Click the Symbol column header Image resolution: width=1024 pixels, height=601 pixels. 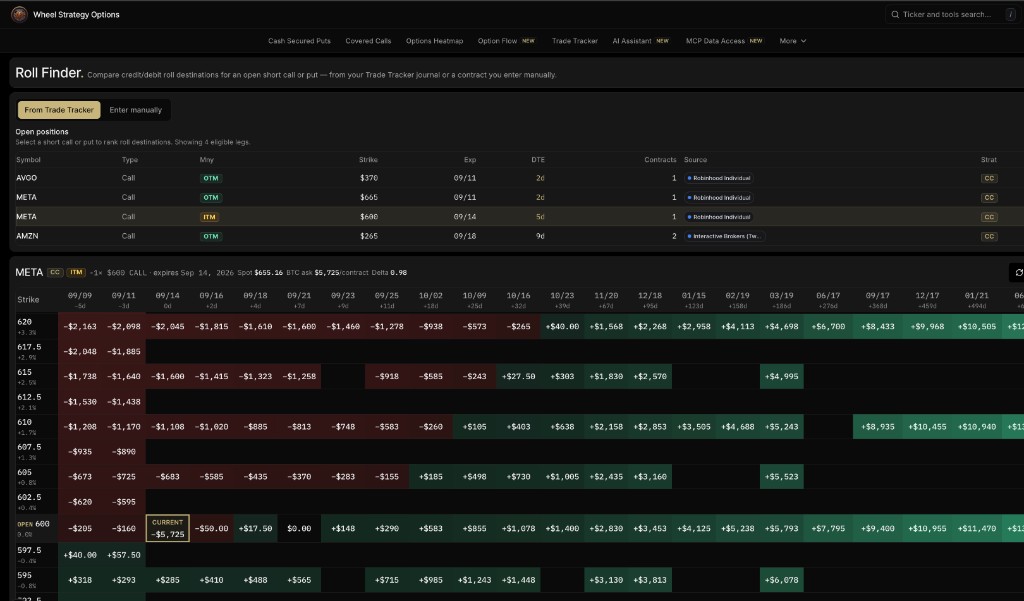(x=28, y=159)
